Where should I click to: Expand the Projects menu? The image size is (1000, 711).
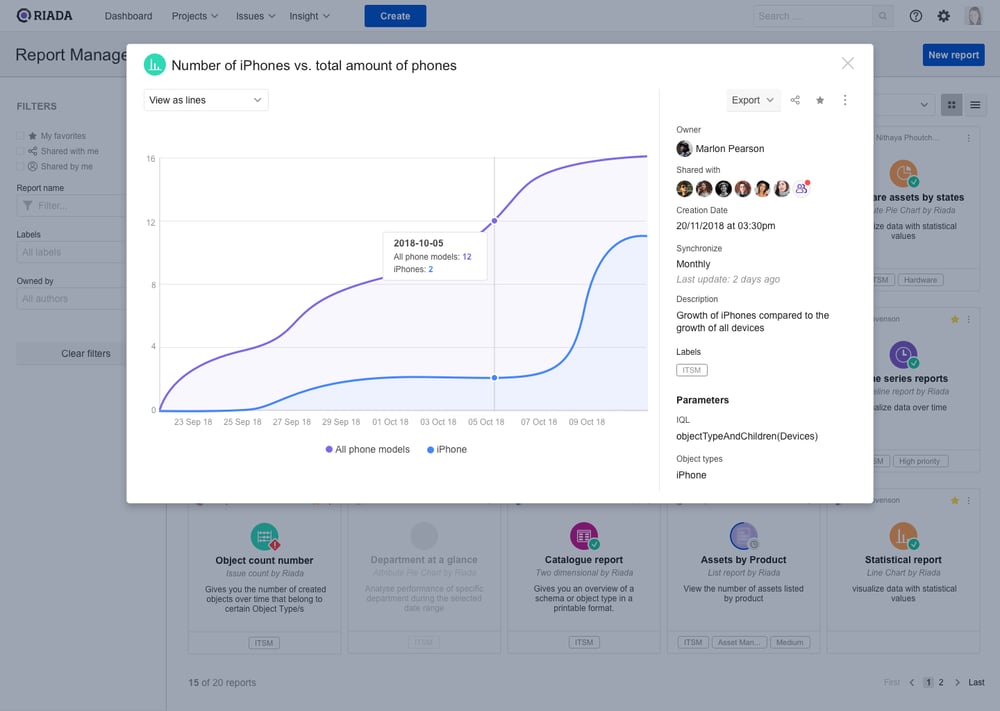click(195, 16)
